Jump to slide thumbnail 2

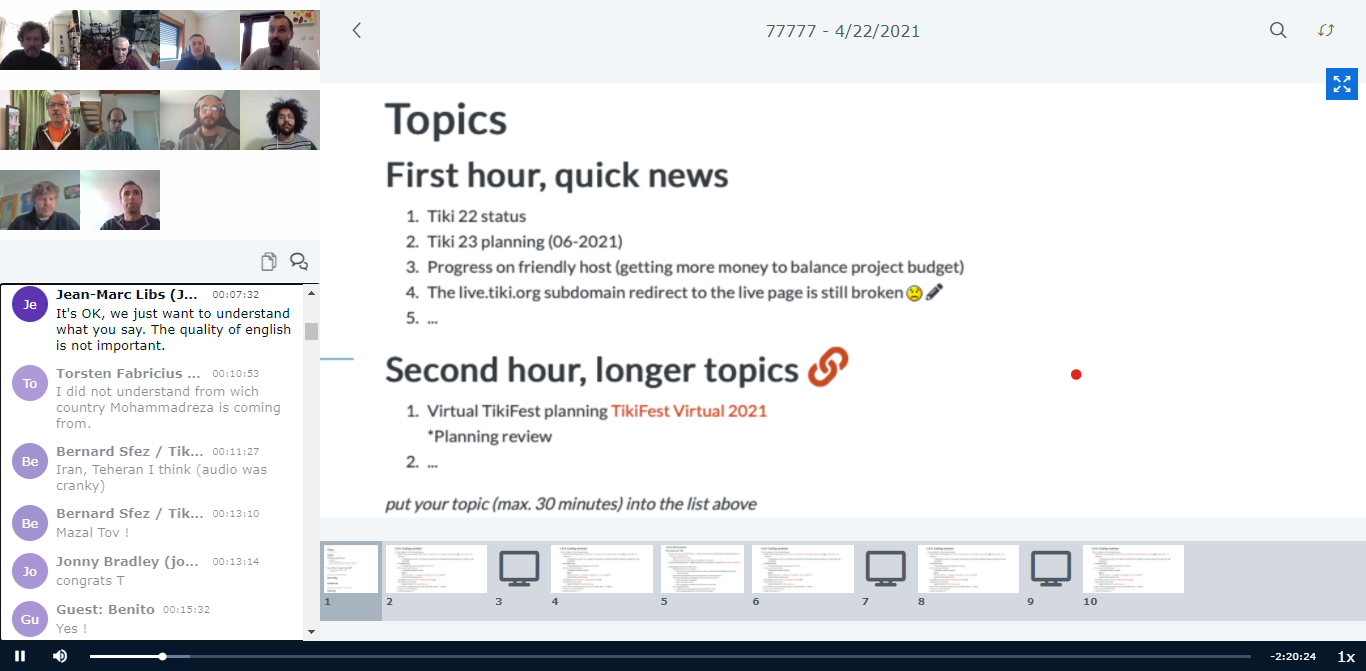click(436, 569)
